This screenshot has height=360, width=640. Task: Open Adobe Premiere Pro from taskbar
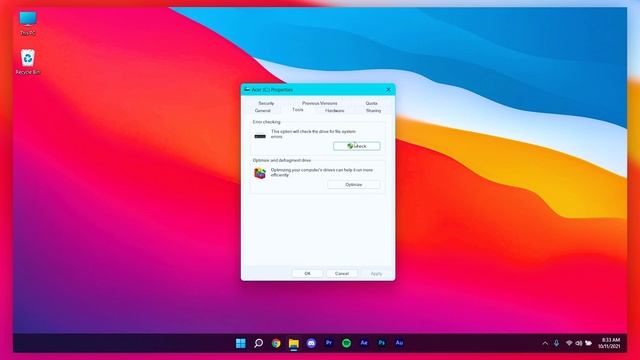(329, 343)
